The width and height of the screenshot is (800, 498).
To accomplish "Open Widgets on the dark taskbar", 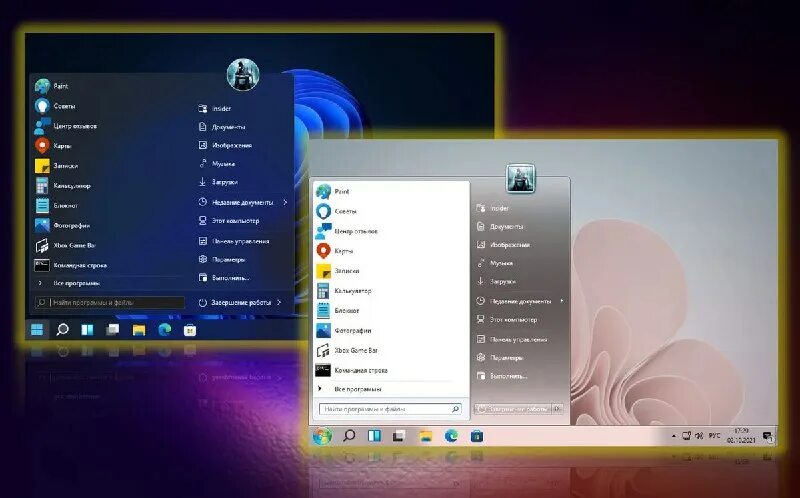I will 88,330.
